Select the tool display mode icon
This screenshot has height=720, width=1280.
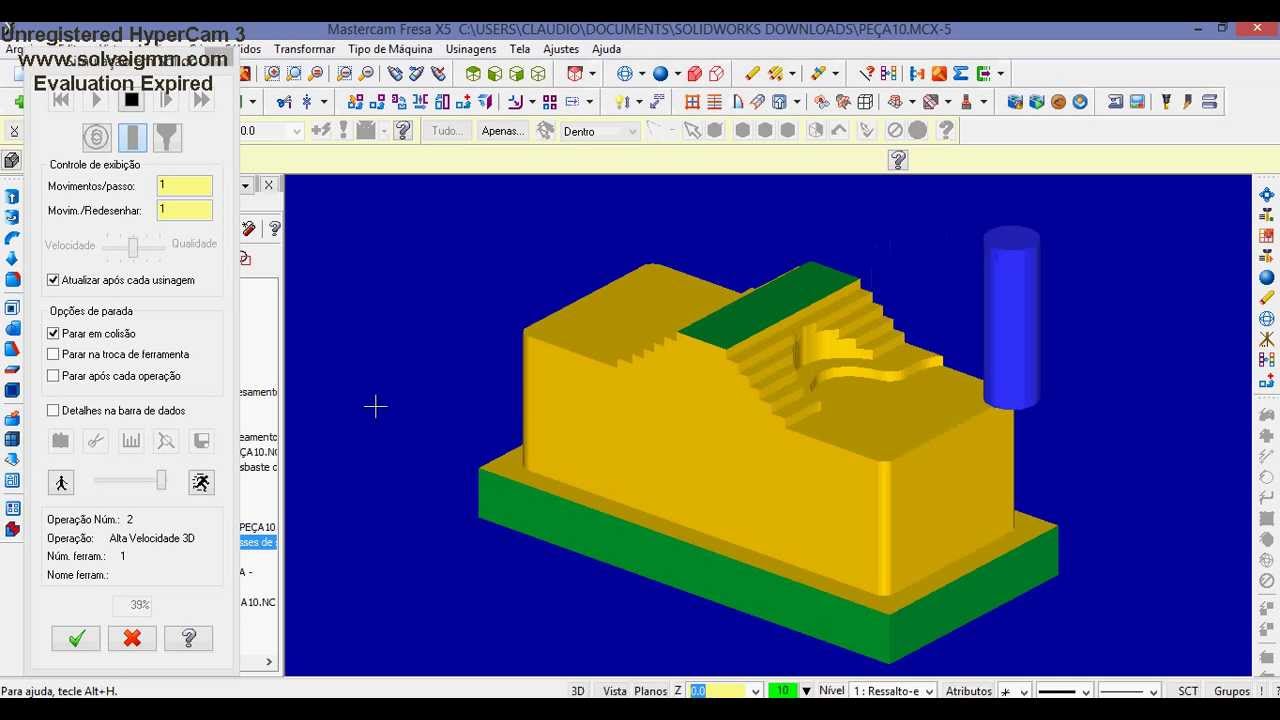tap(132, 137)
